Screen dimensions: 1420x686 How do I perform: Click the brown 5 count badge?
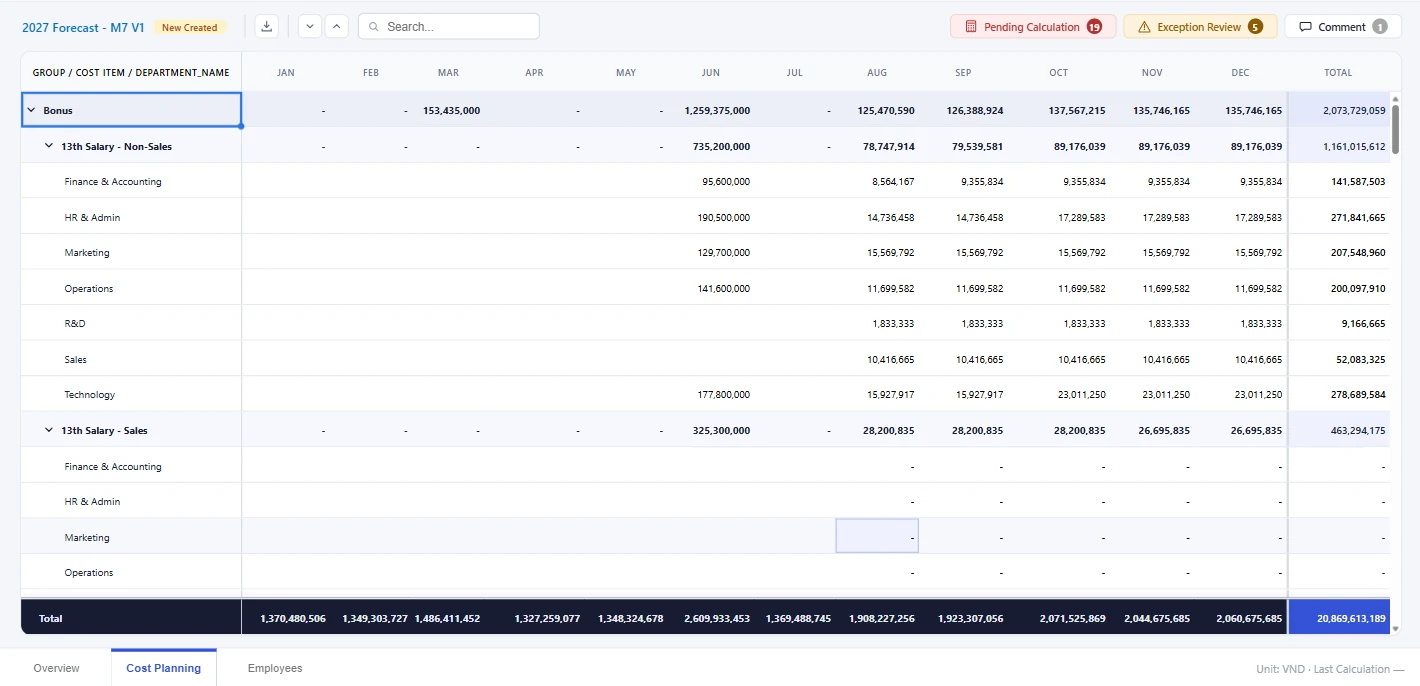click(1255, 27)
